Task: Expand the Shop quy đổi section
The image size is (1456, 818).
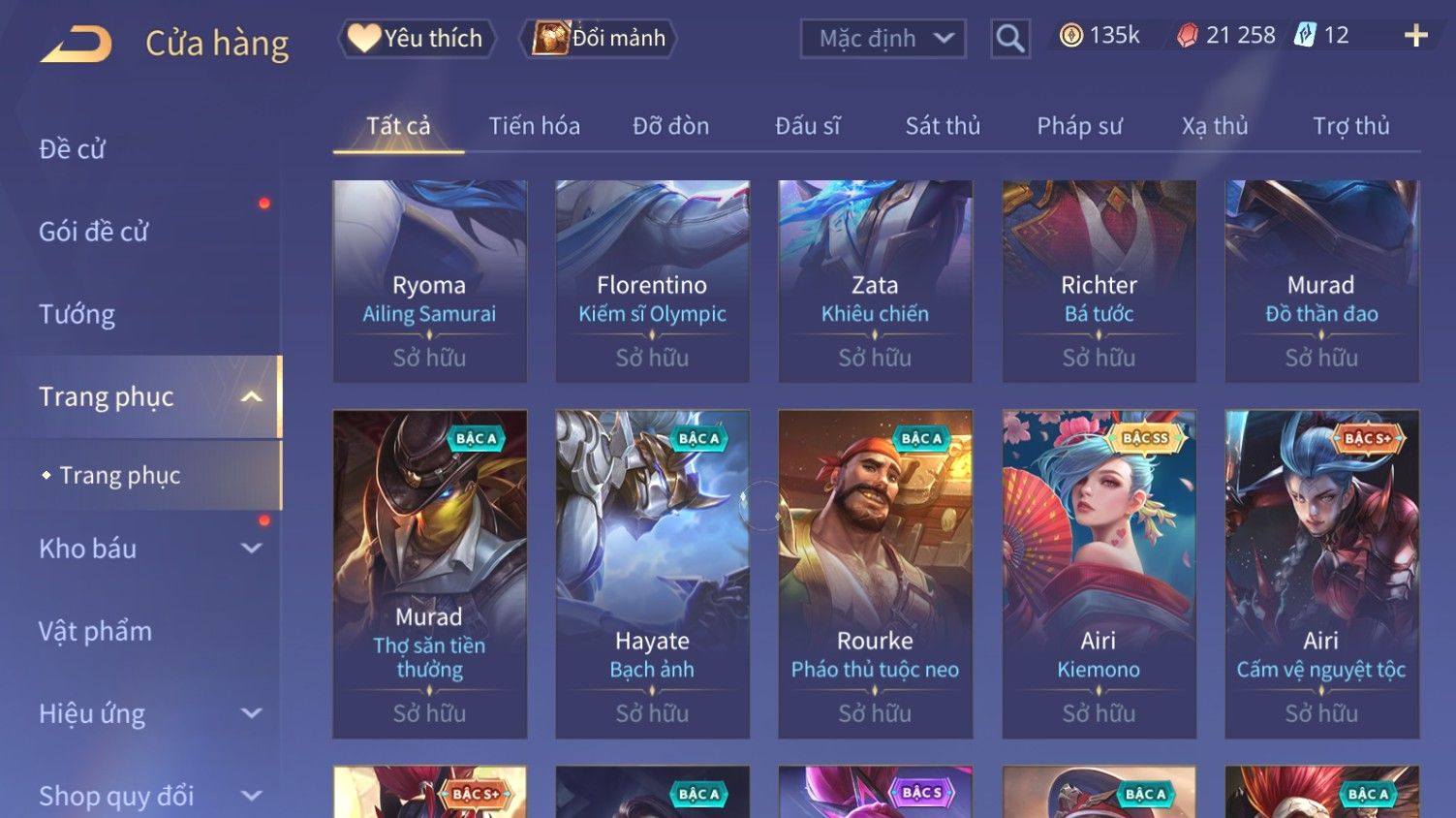Action: pyautogui.click(x=251, y=796)
